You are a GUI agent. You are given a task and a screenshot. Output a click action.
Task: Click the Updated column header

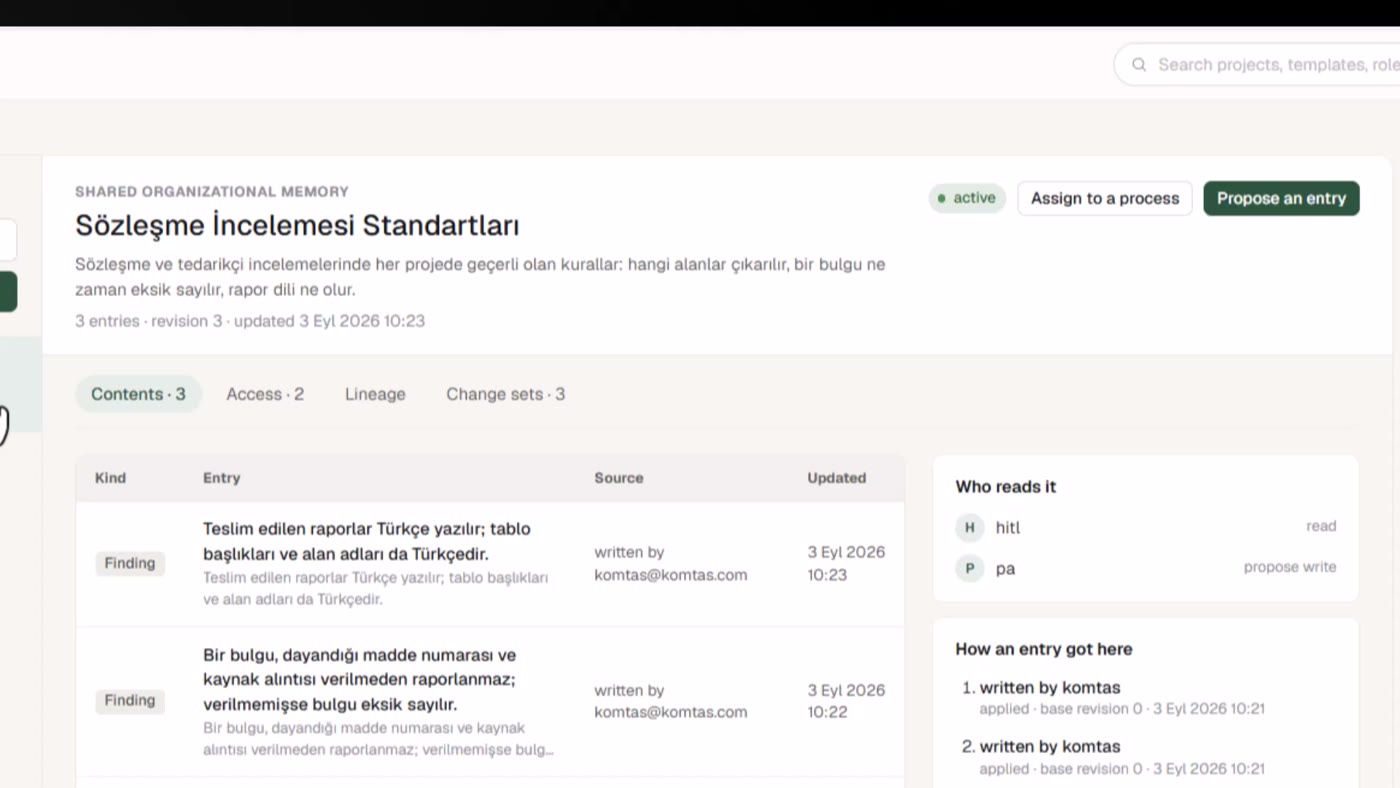point(837,478)
